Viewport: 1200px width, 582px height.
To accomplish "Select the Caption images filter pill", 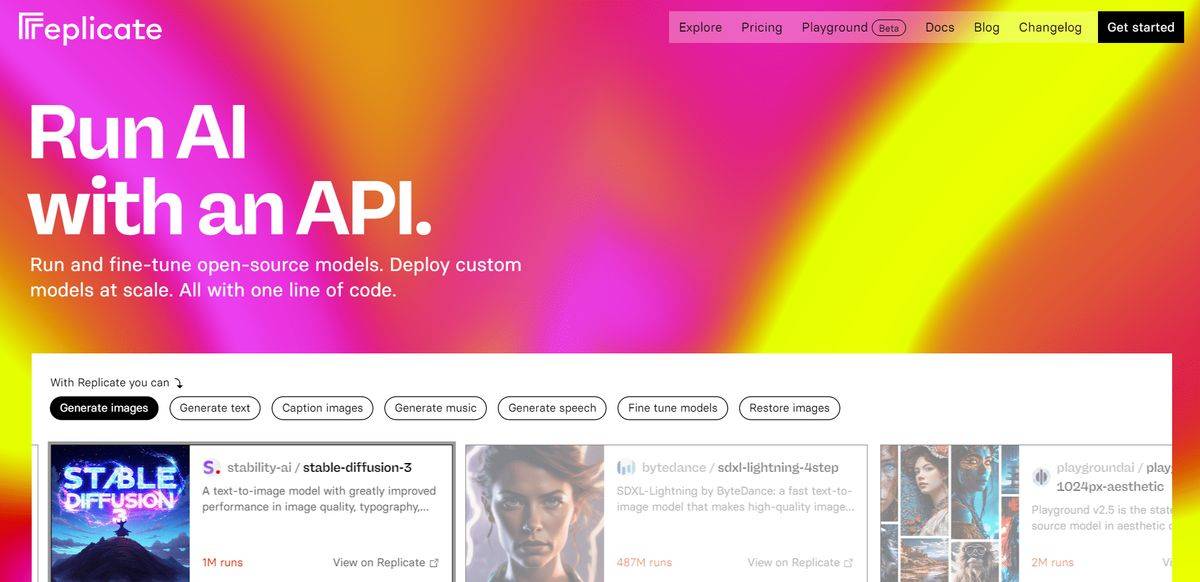I will click(323, 408).
